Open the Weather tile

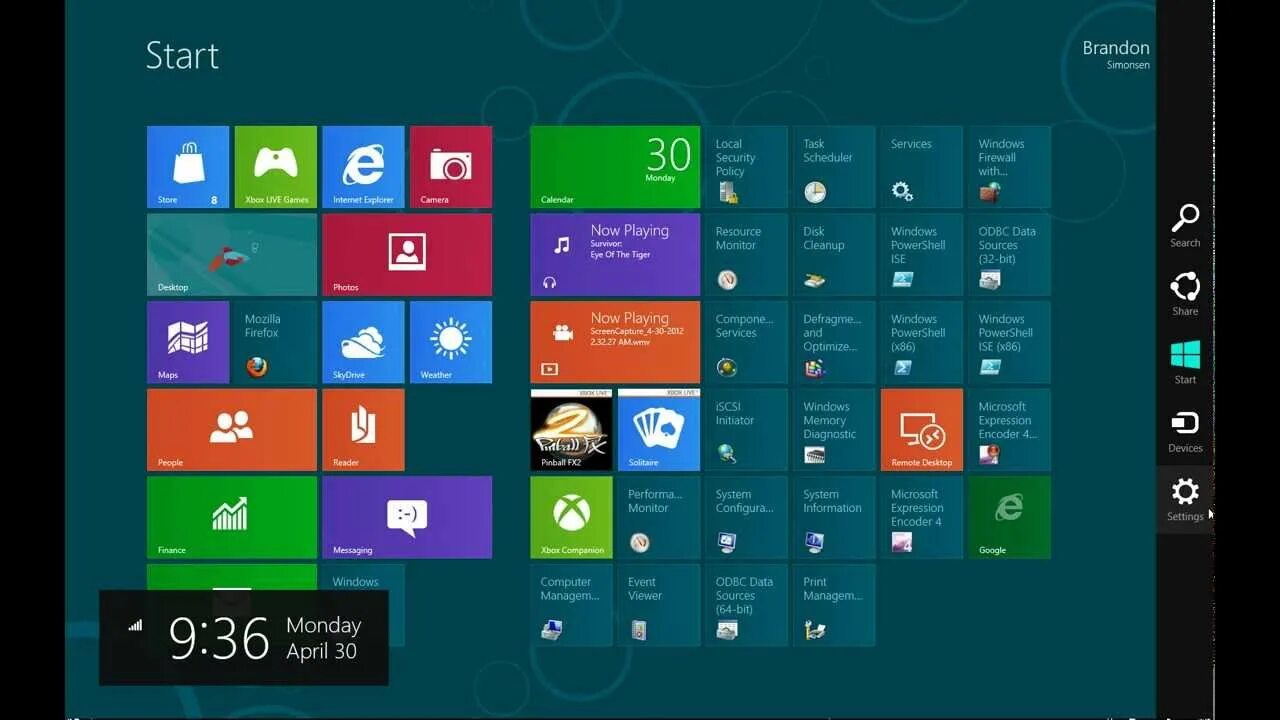tap(451, 342)
